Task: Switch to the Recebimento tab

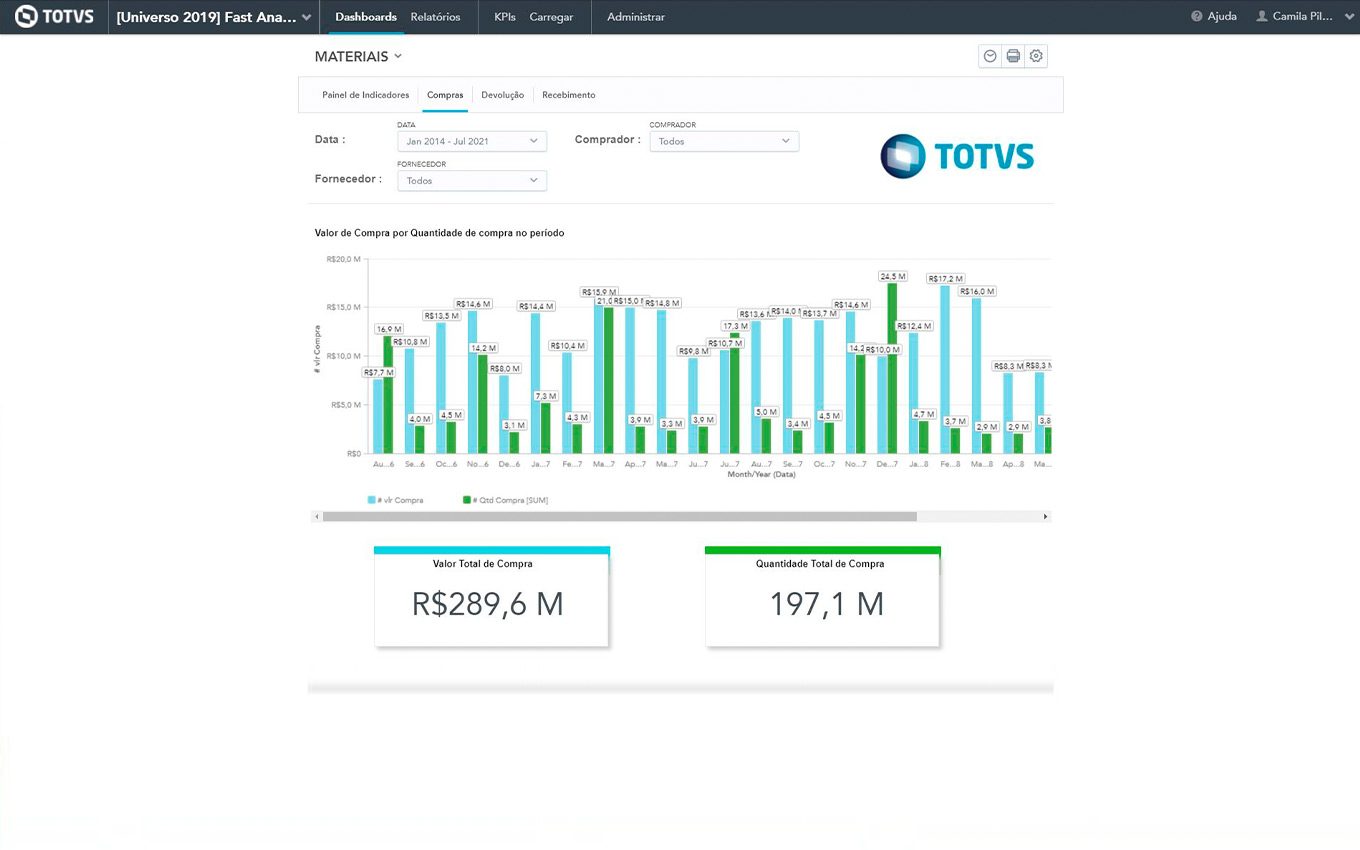Action: pos(568,95)
